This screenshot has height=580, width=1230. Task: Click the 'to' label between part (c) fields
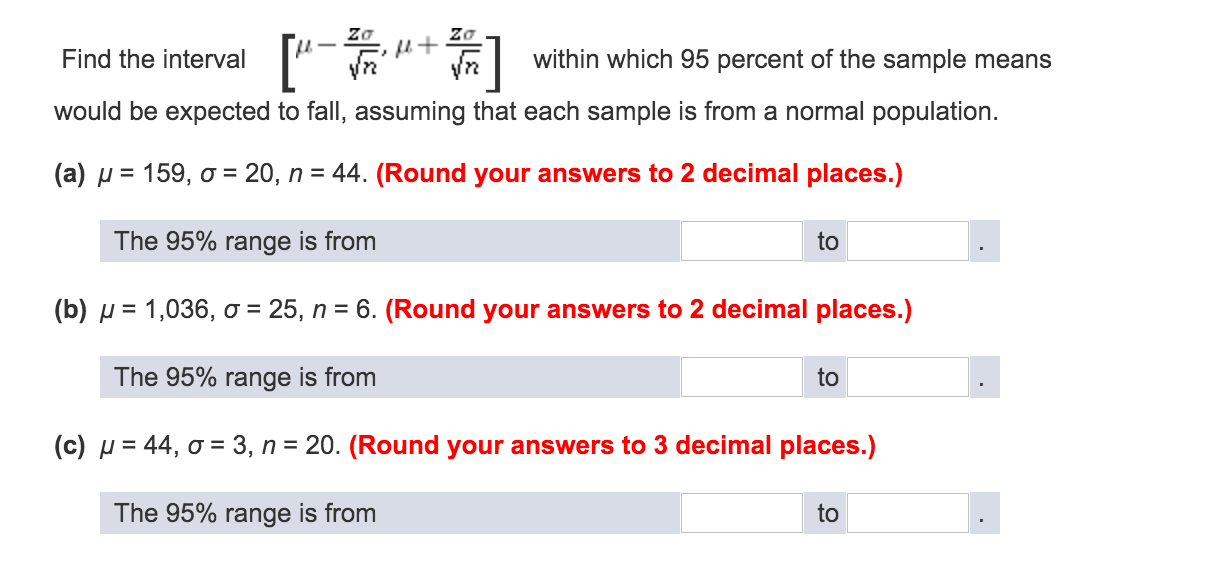pyautogui.click(x=825, y=513)
